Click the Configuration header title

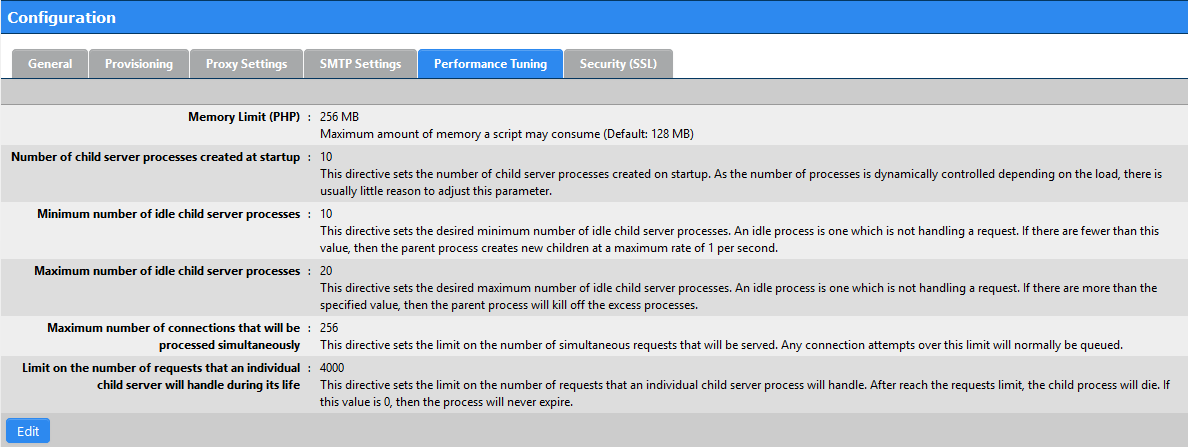(x=62, y=17)
